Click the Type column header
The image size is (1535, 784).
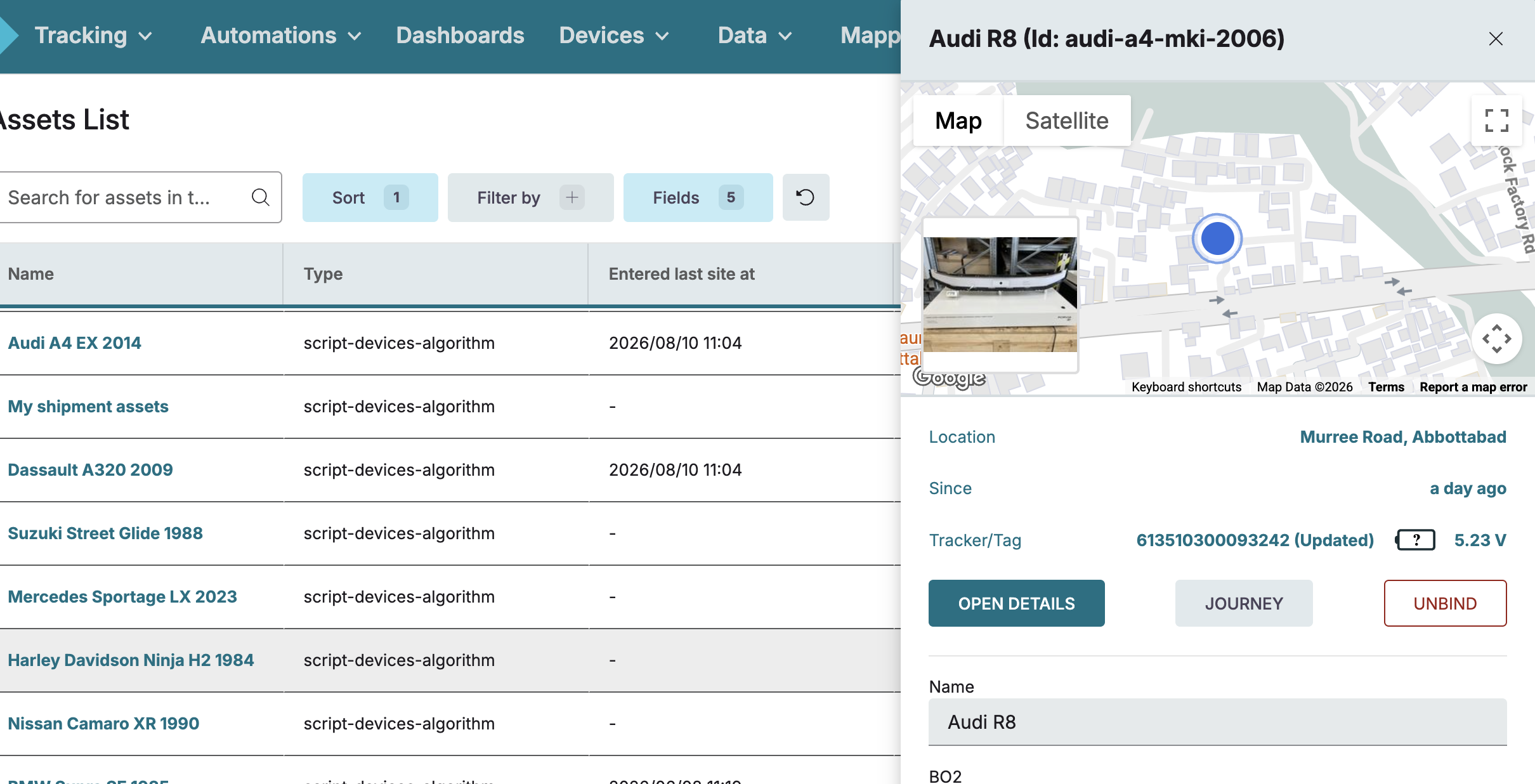click(x=436, y=274)
